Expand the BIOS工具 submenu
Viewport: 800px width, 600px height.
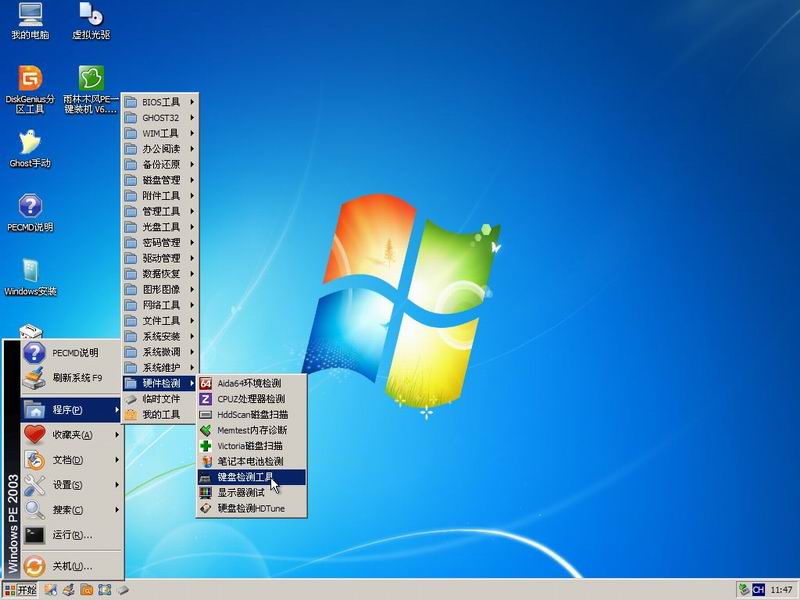click(x=160, y=102)
